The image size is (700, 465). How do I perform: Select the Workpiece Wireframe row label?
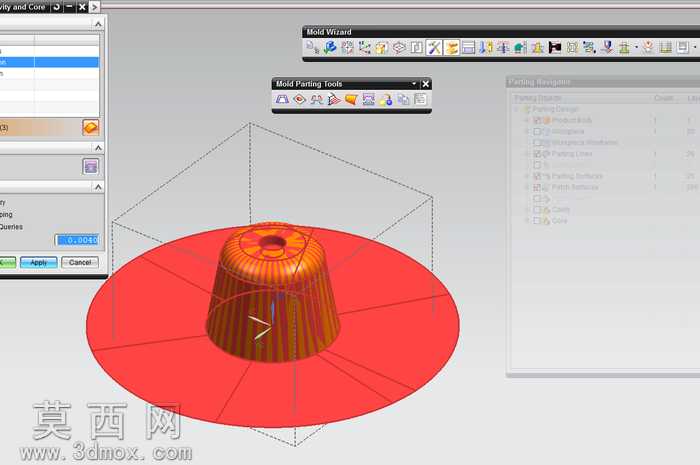coord(585,142)
